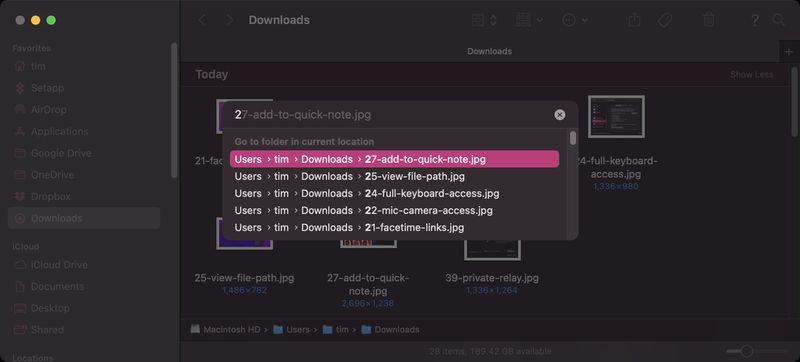The image size is (800, 362).
Task: Go back with the left chevron
Action: (x=202, y=20)
